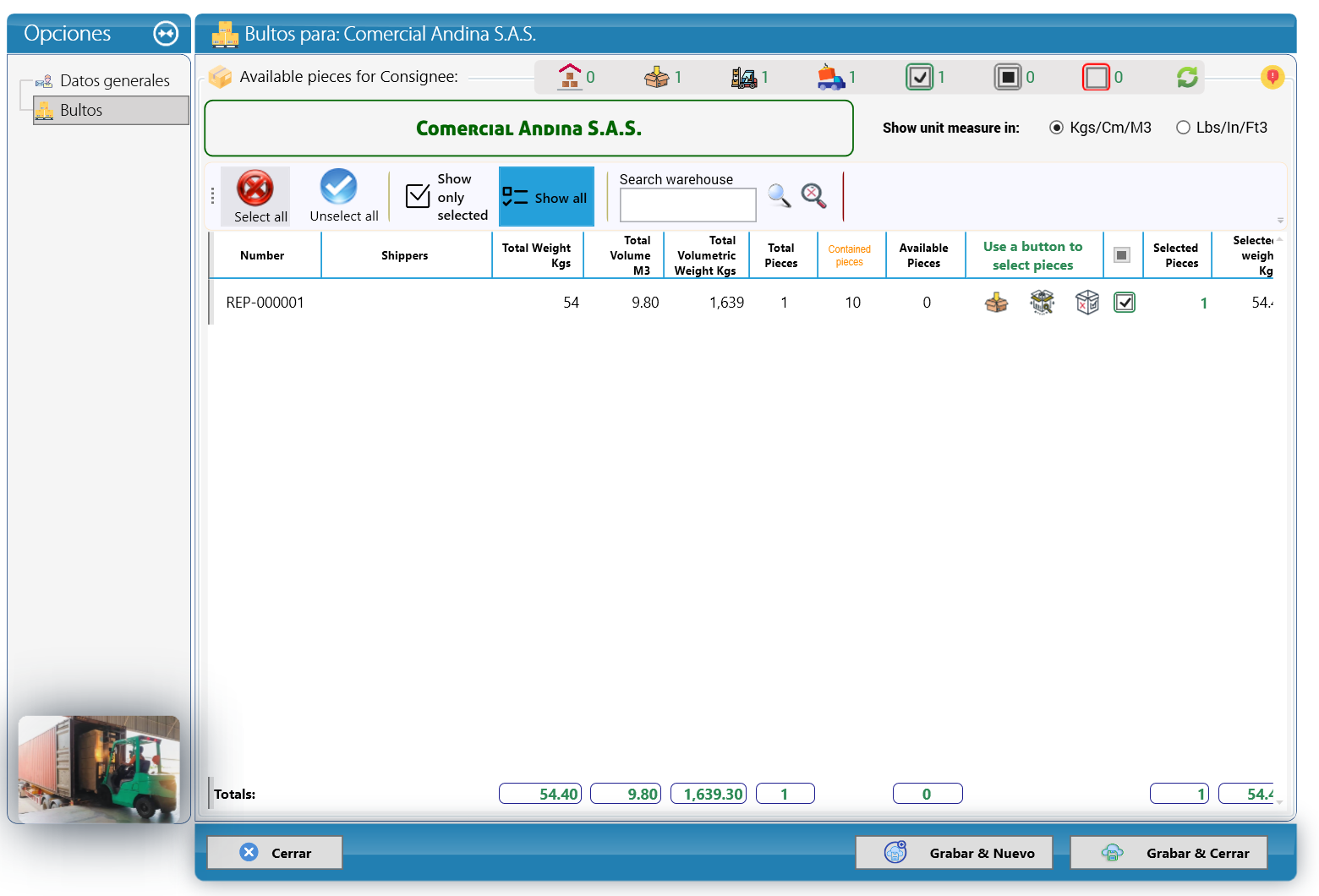Image resolution: width=1319 pixels, height=896 pixels.
Task: Click the Search warehouse text field
Action: coord(688,205)
